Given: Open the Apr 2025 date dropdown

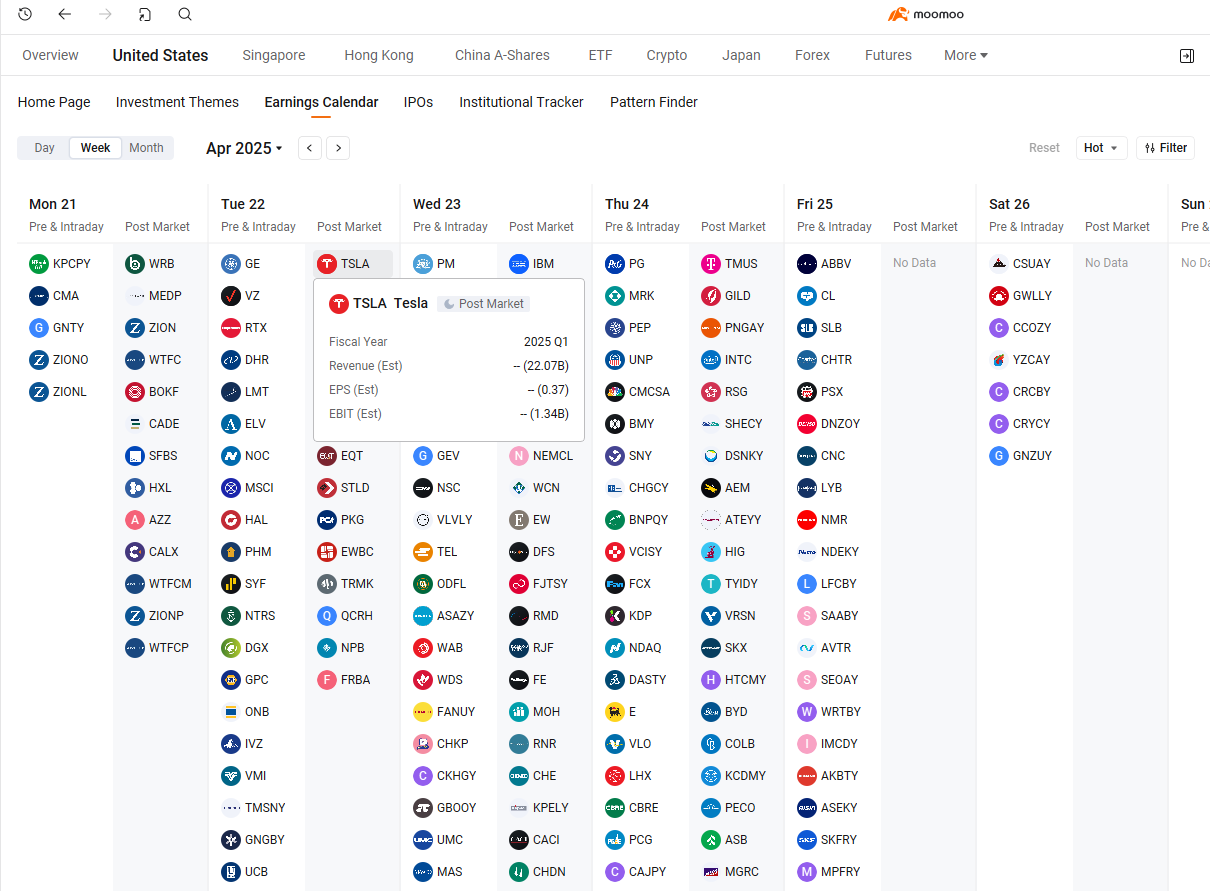Looking at the screenshot, I should point(244,148).
